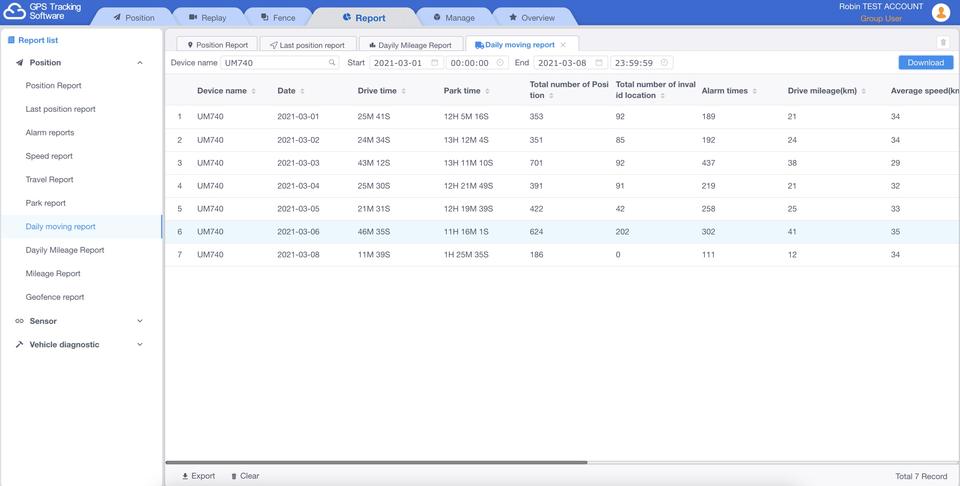Screen dimensions: 960x486
Task: Sort by Drive time column arrows
Action: point(404,91)
